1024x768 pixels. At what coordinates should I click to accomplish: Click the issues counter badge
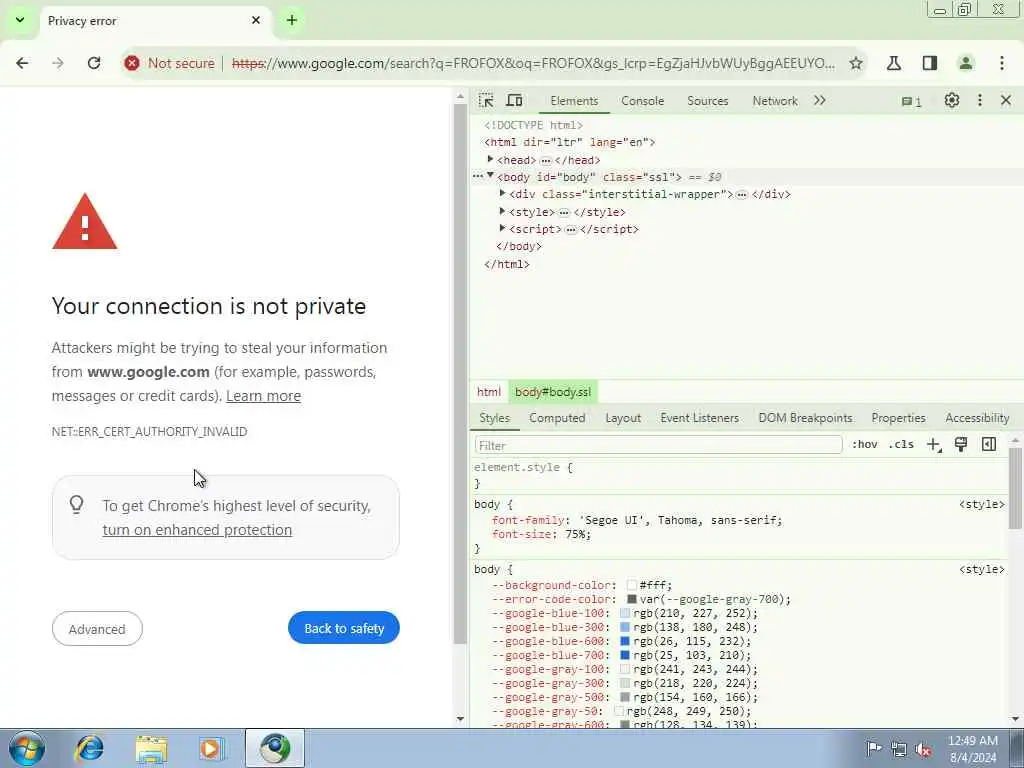pos(912,102)
